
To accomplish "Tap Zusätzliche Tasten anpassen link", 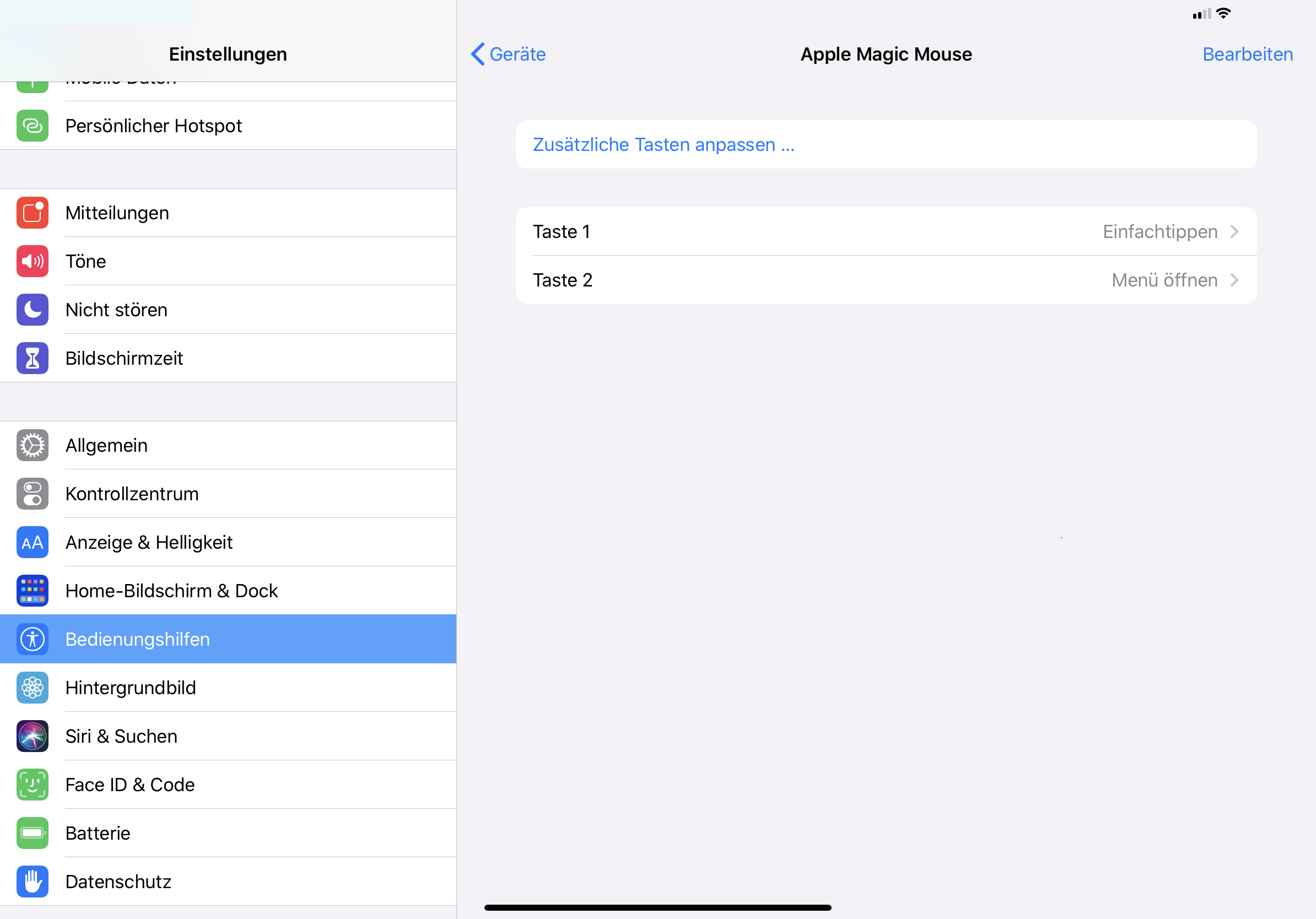I will click(x=663, y=144).
